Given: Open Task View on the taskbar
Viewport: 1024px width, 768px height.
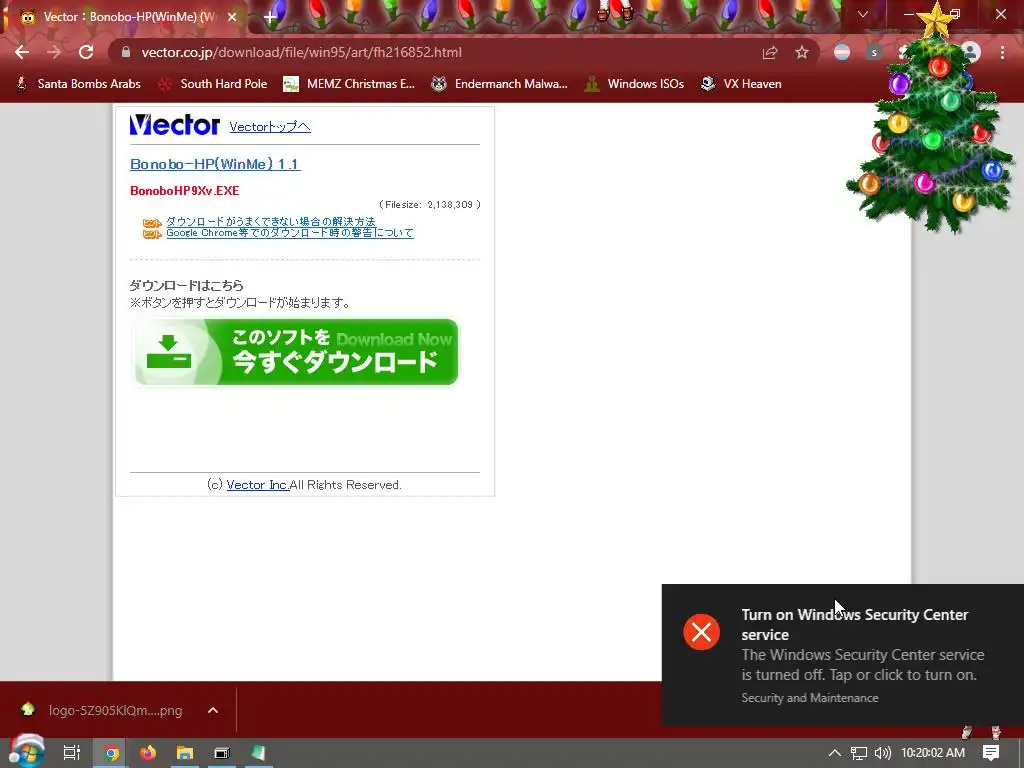Looking at the screenshot, I should (x=71, y=753).
